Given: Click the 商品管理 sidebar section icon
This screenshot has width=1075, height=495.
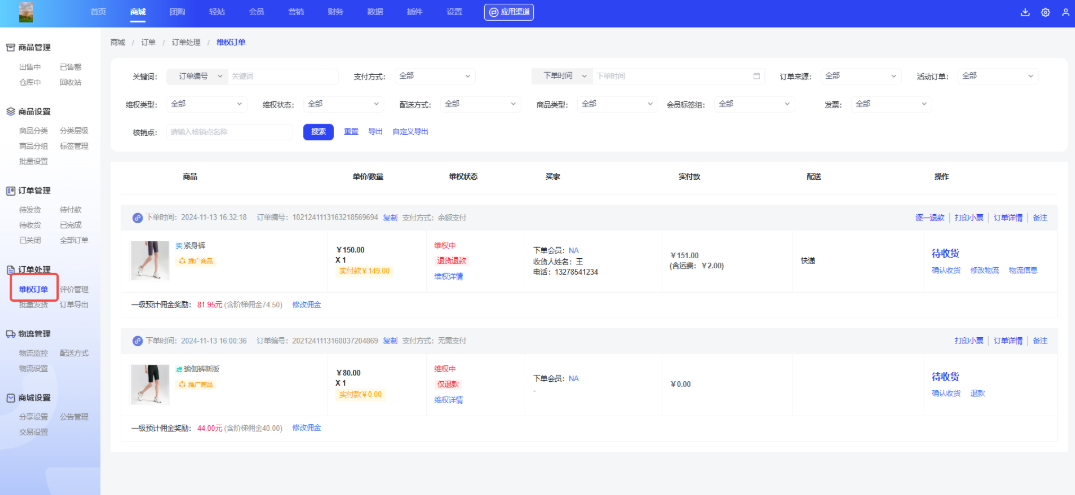Looking at the screenshot, I should (x=10, y=47).
